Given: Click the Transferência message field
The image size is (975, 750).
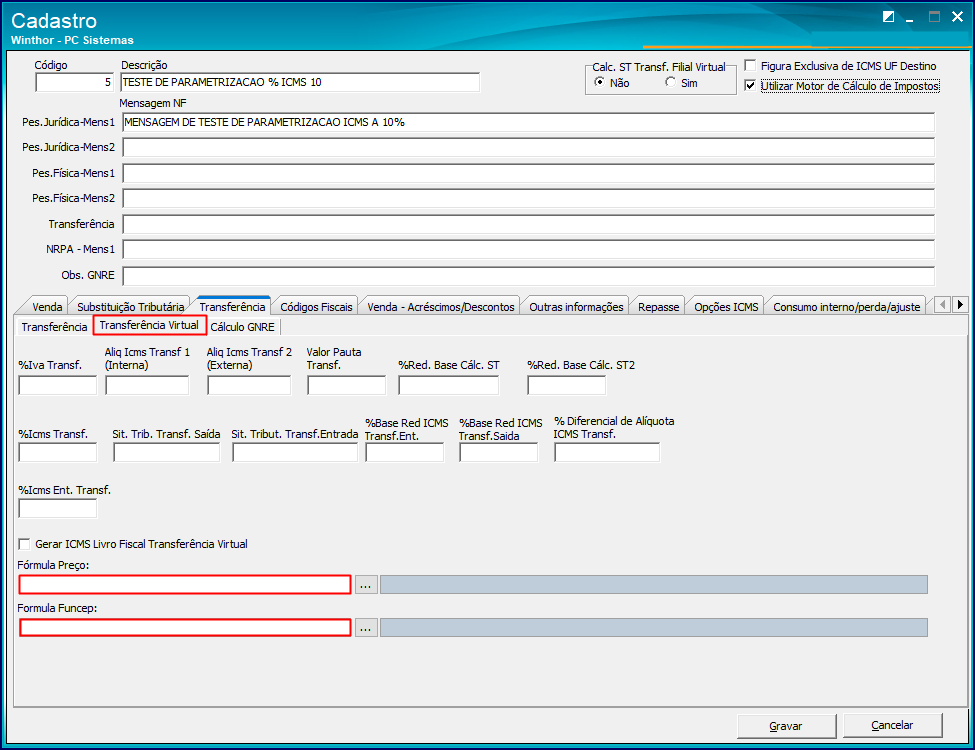Looking at the screenshot, I should click(529, 225).
